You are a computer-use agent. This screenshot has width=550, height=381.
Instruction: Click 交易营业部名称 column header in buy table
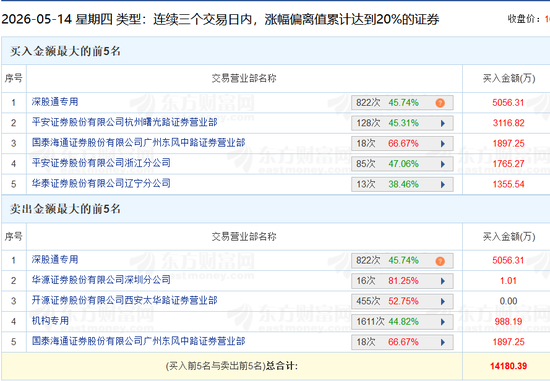(x=244, y=78)
